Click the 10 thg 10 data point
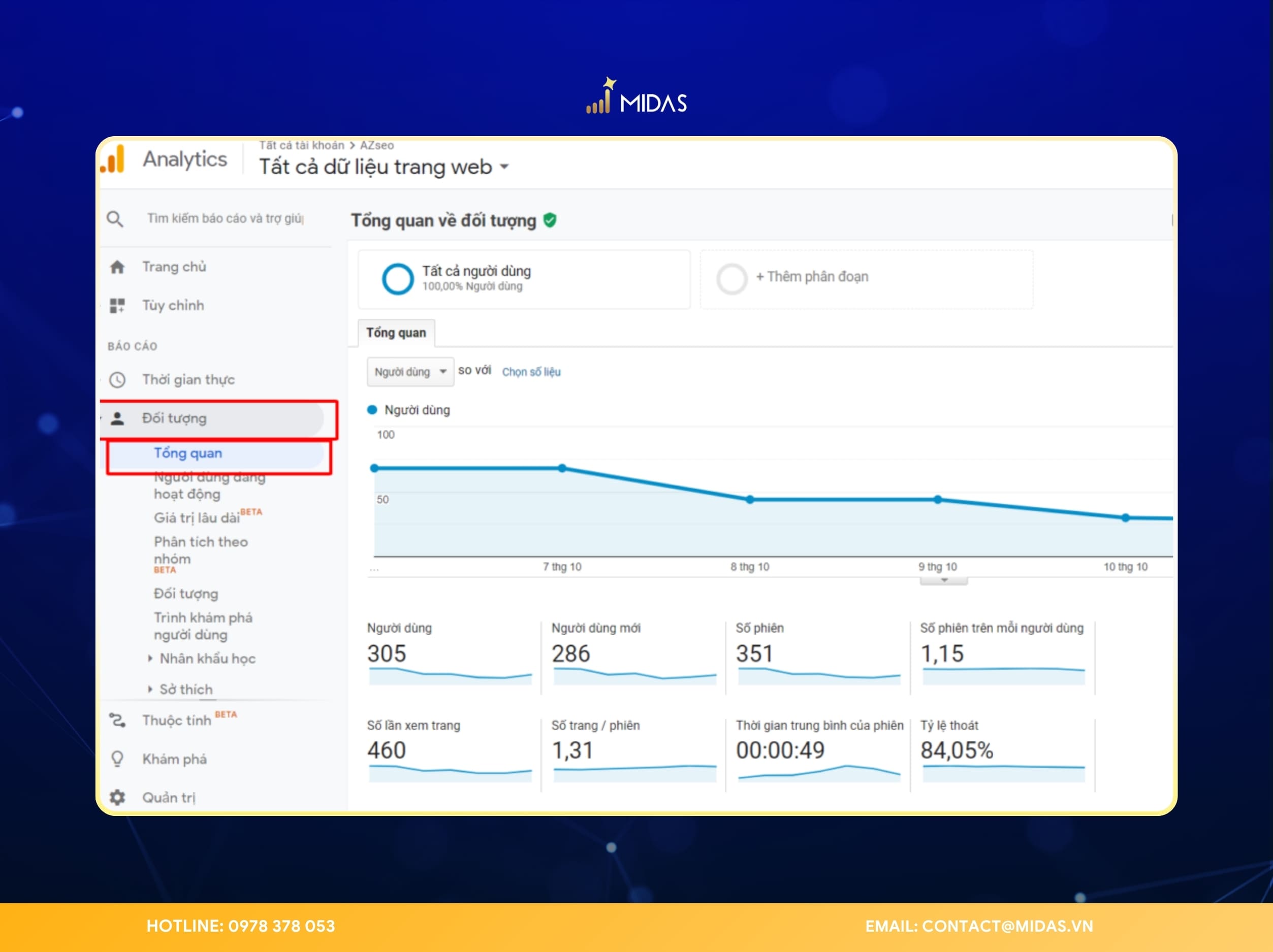 click(x=1126, y=518)
